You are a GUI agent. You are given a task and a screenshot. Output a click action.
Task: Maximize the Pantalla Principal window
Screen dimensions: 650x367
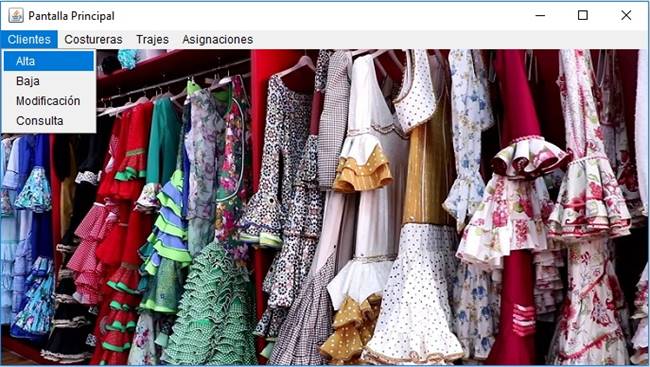[583, 16]
